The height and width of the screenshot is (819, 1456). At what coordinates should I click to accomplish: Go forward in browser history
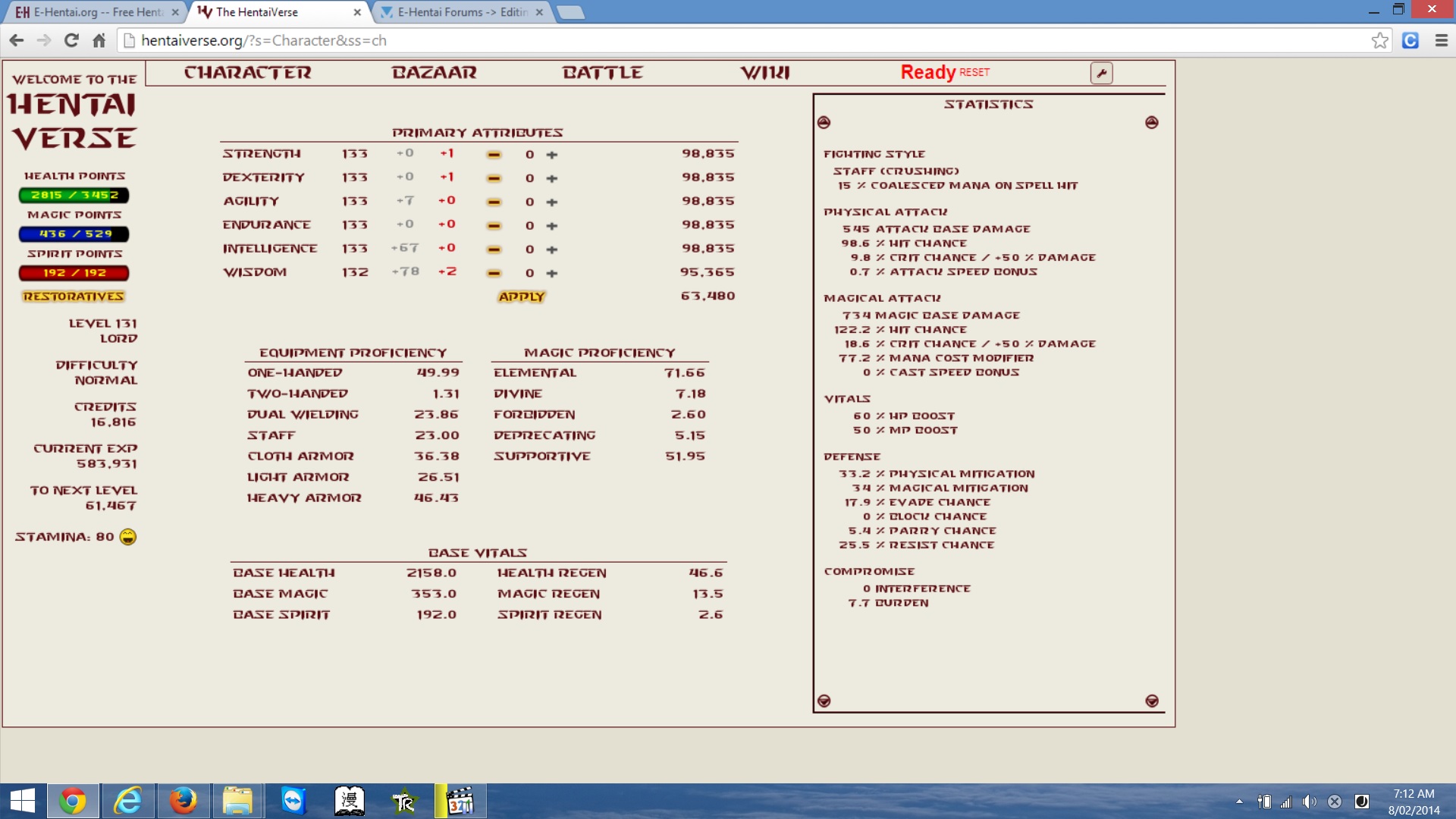coord(44,40)
